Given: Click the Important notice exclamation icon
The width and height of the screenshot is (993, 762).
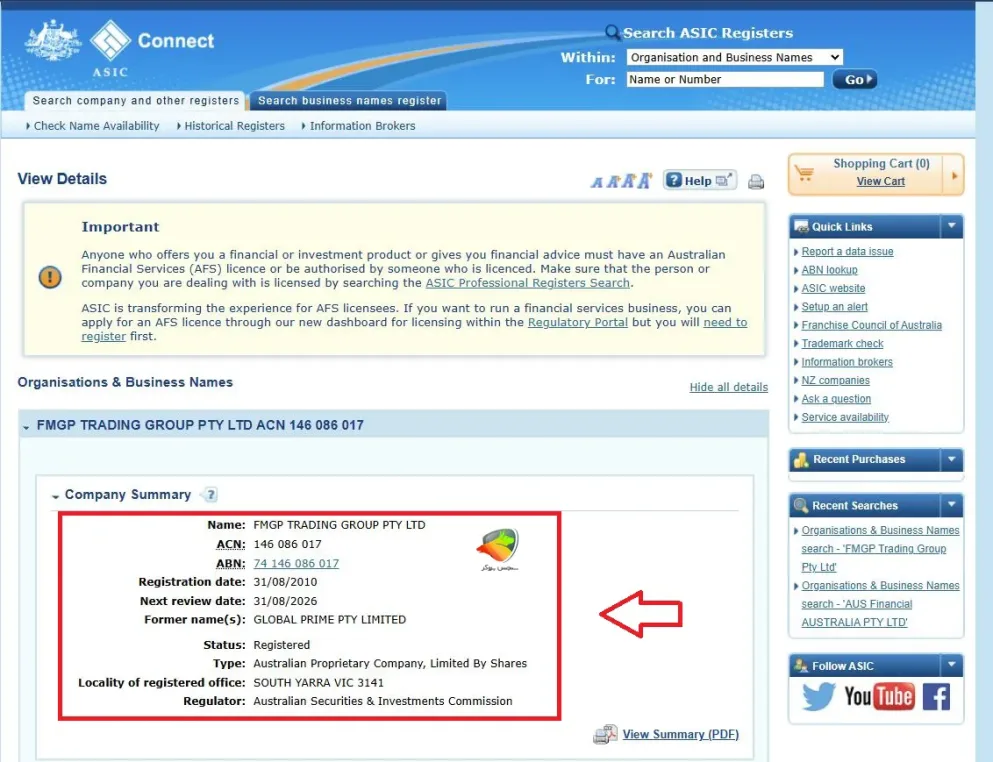Looking at the screenshot, I should 50,277.
